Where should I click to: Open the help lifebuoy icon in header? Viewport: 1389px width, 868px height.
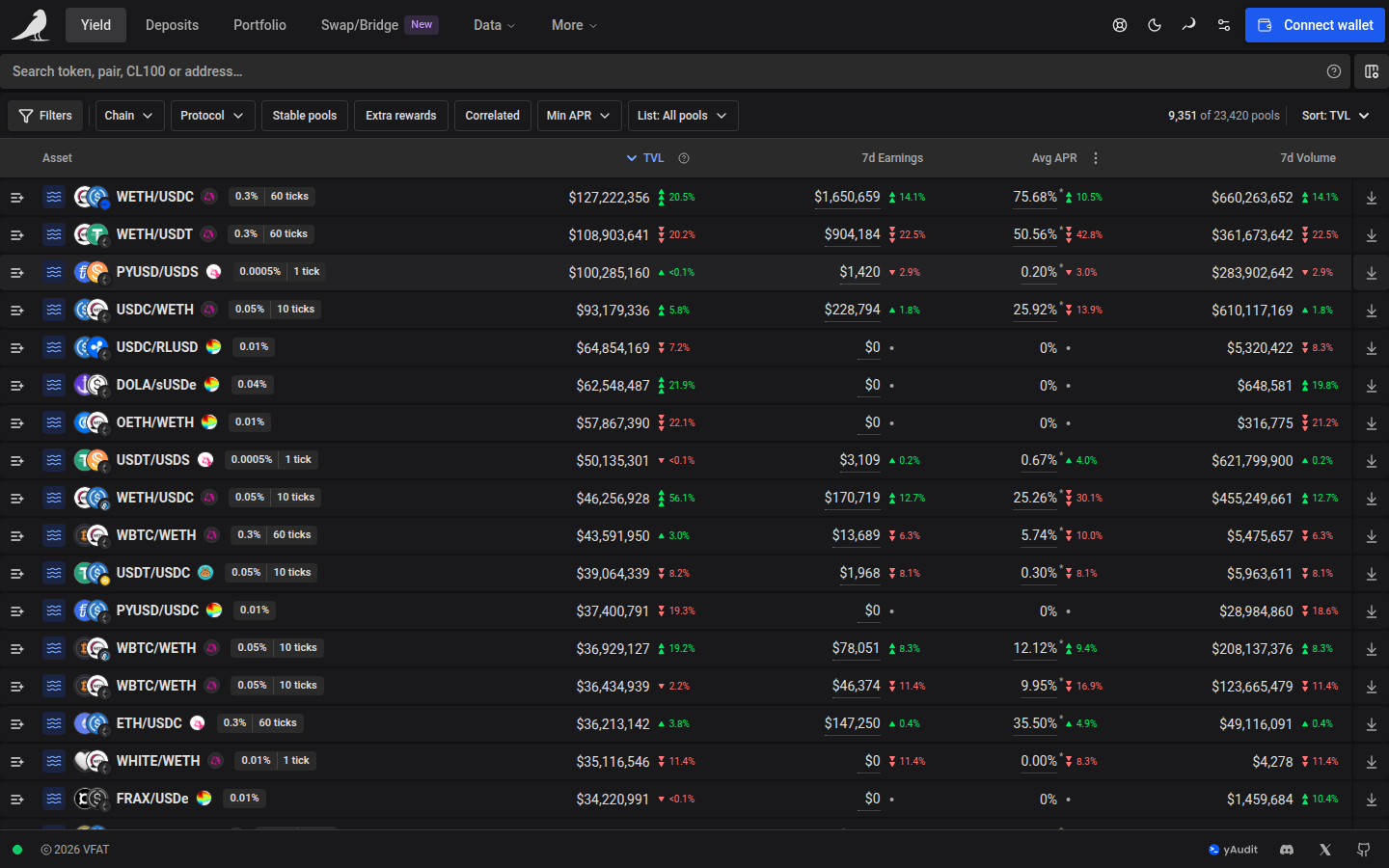[x=1120, y=25]
